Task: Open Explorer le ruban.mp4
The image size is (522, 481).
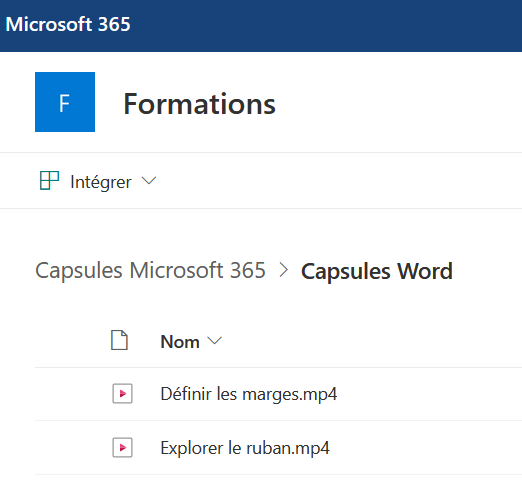Action: coord(245,448)
